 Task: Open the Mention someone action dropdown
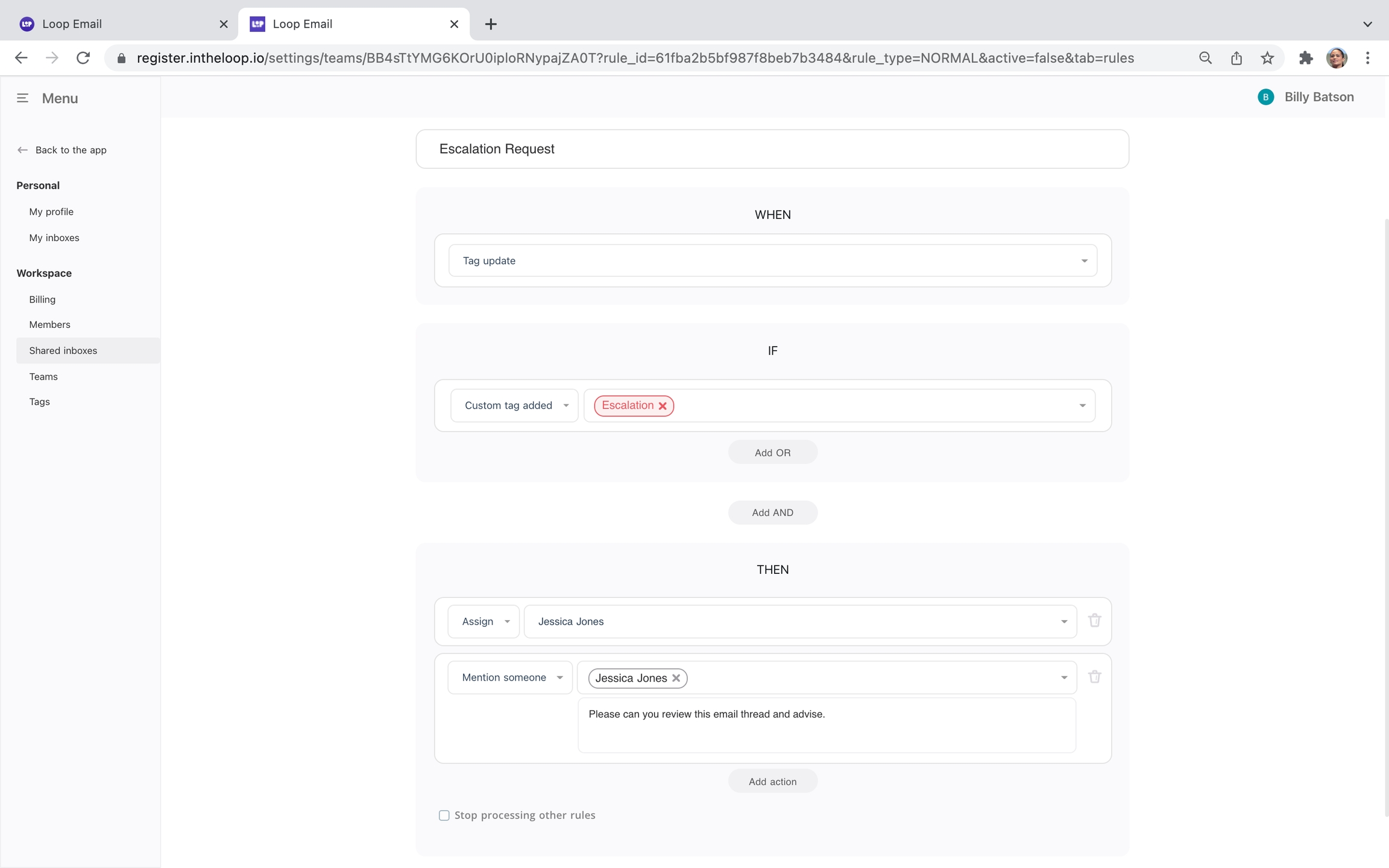[x=510, y=678]
